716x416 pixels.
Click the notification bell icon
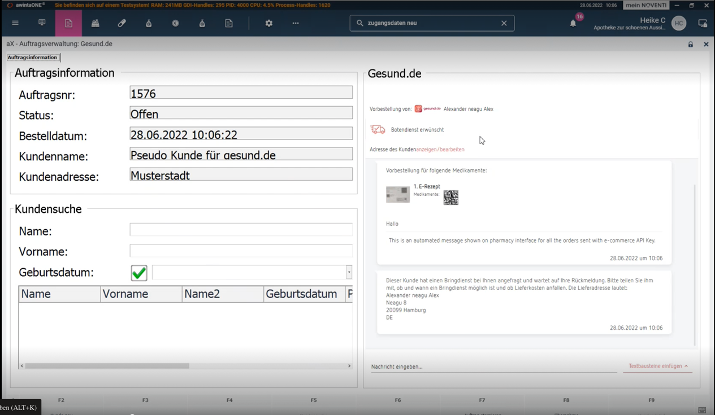573,23
